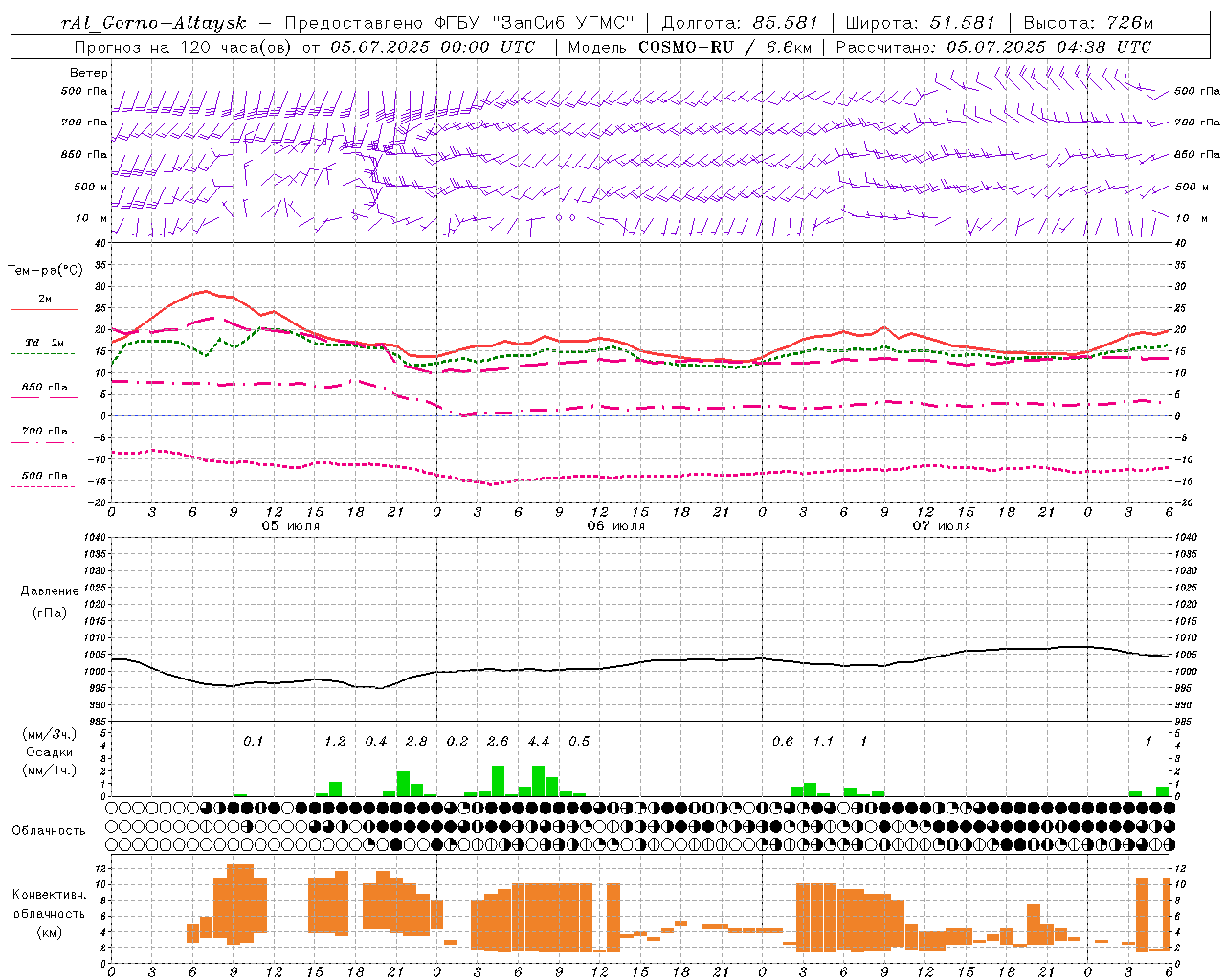Click the Тем-ра(°C) panel label
Image resolution: width=1225 pixels, height=980 pixels.
45,271
